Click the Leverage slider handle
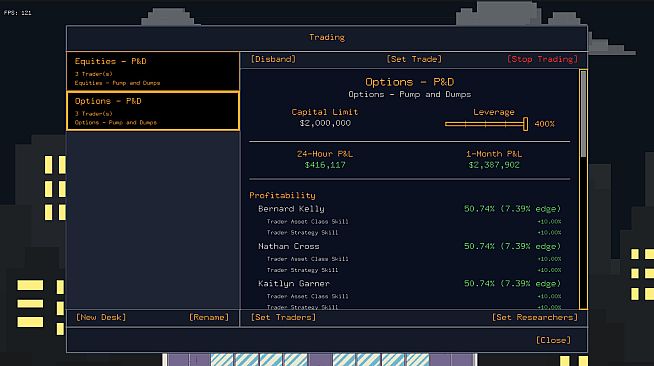The height and width of the screenshot is (366, 654). (526, 124)
